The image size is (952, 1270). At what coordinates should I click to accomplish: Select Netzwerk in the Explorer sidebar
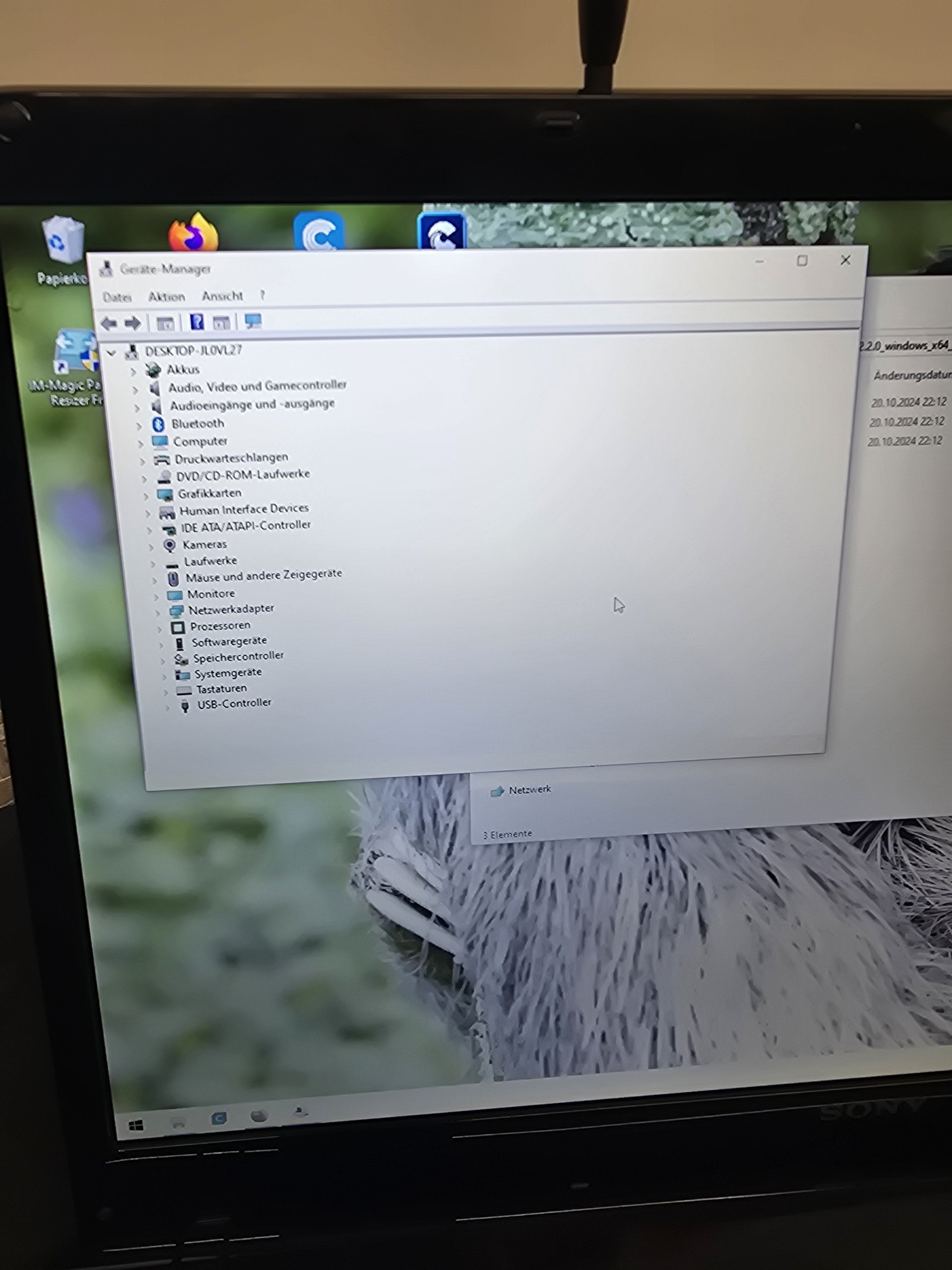529,790
